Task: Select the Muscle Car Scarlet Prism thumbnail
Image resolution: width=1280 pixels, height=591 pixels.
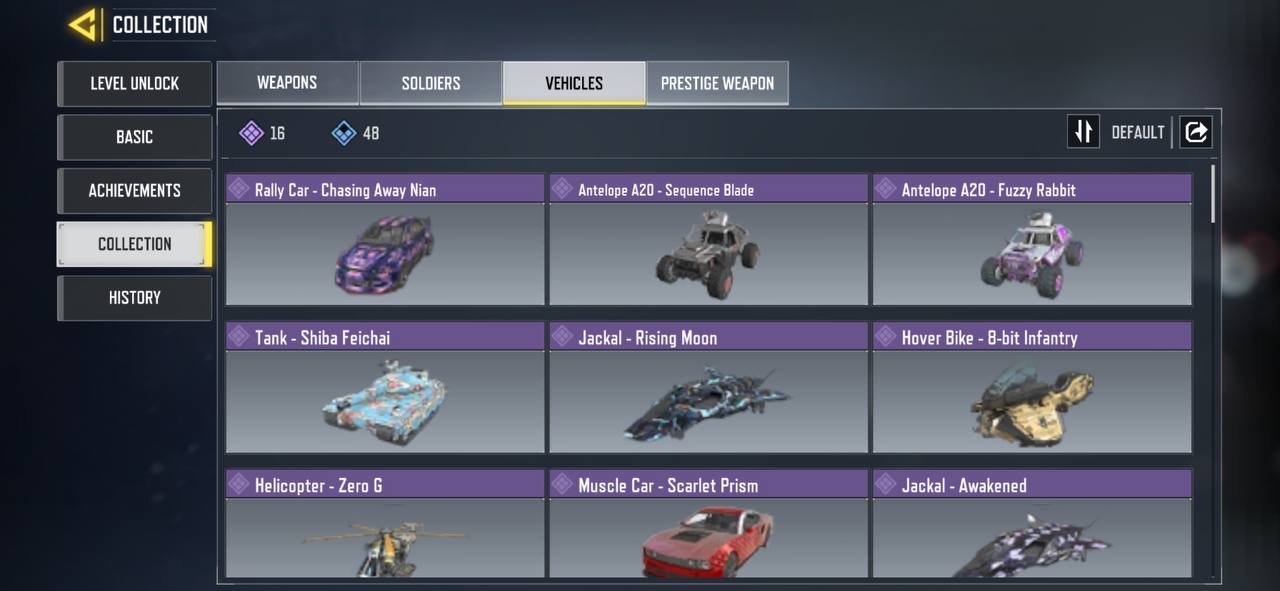Action: [x=708, y=538]
